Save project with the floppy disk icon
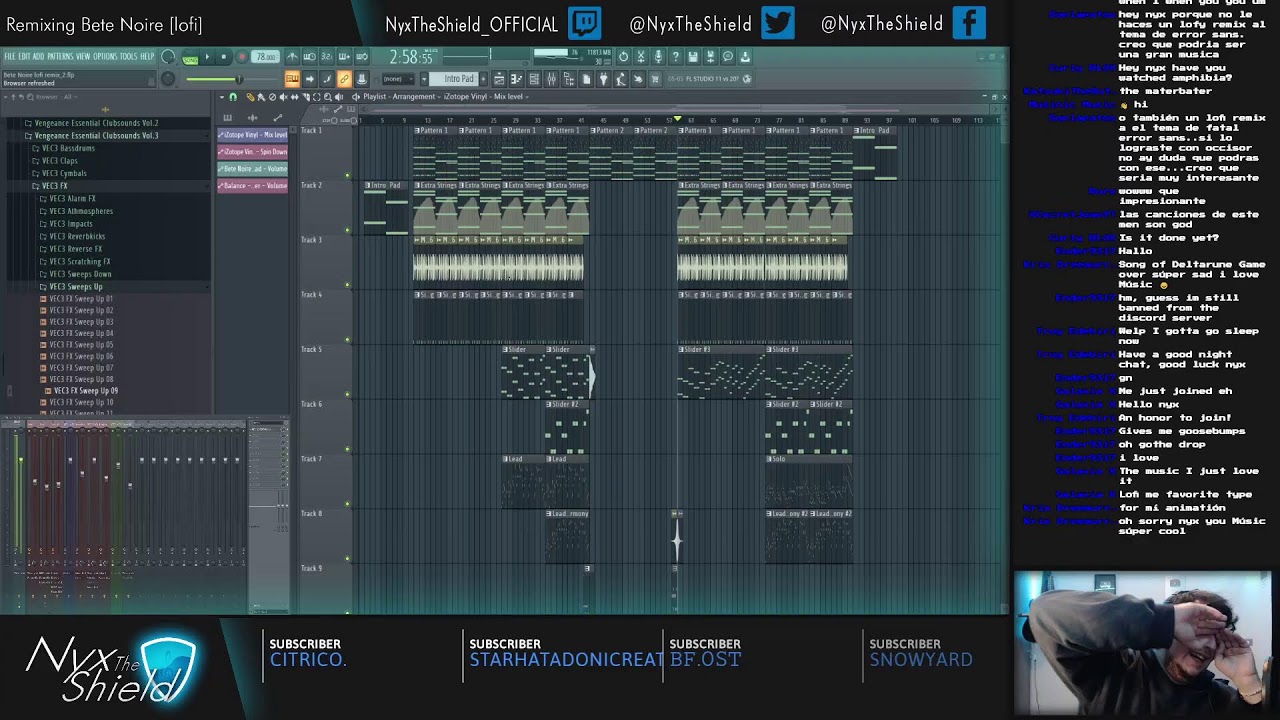This screenshot has height=720, width=1280. pos(692,57)
